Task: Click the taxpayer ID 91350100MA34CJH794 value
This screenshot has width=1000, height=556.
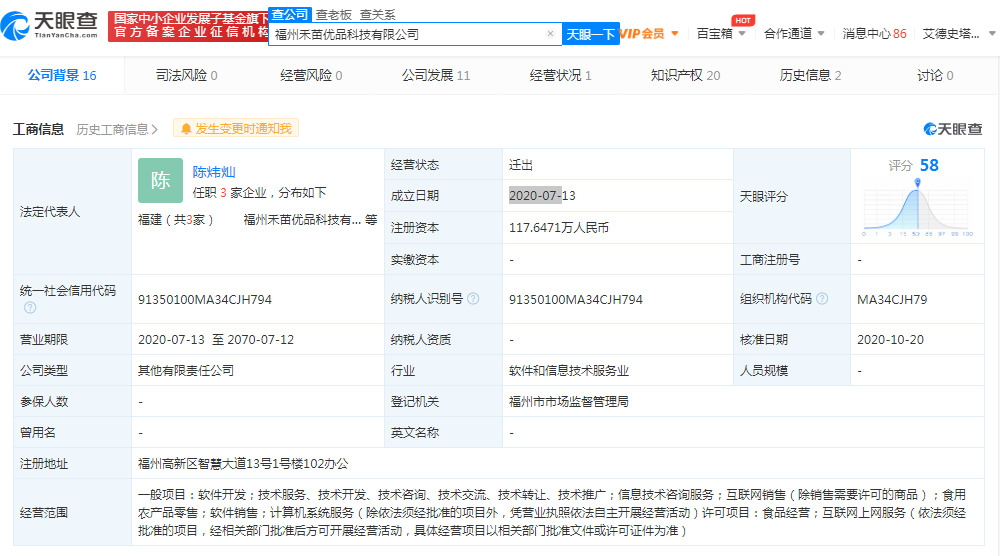Action: click(575, 299)
